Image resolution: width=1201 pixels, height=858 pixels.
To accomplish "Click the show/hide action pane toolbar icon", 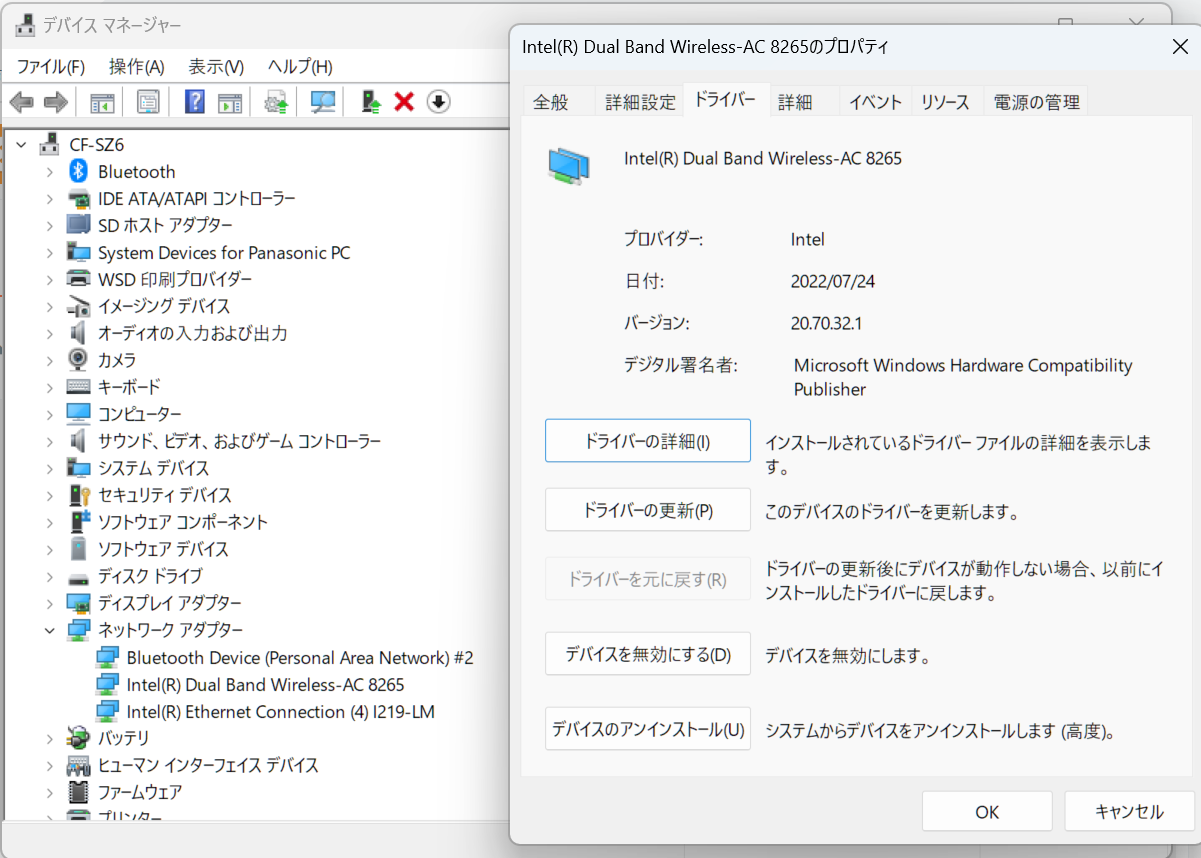I will (x=231, y=102).
